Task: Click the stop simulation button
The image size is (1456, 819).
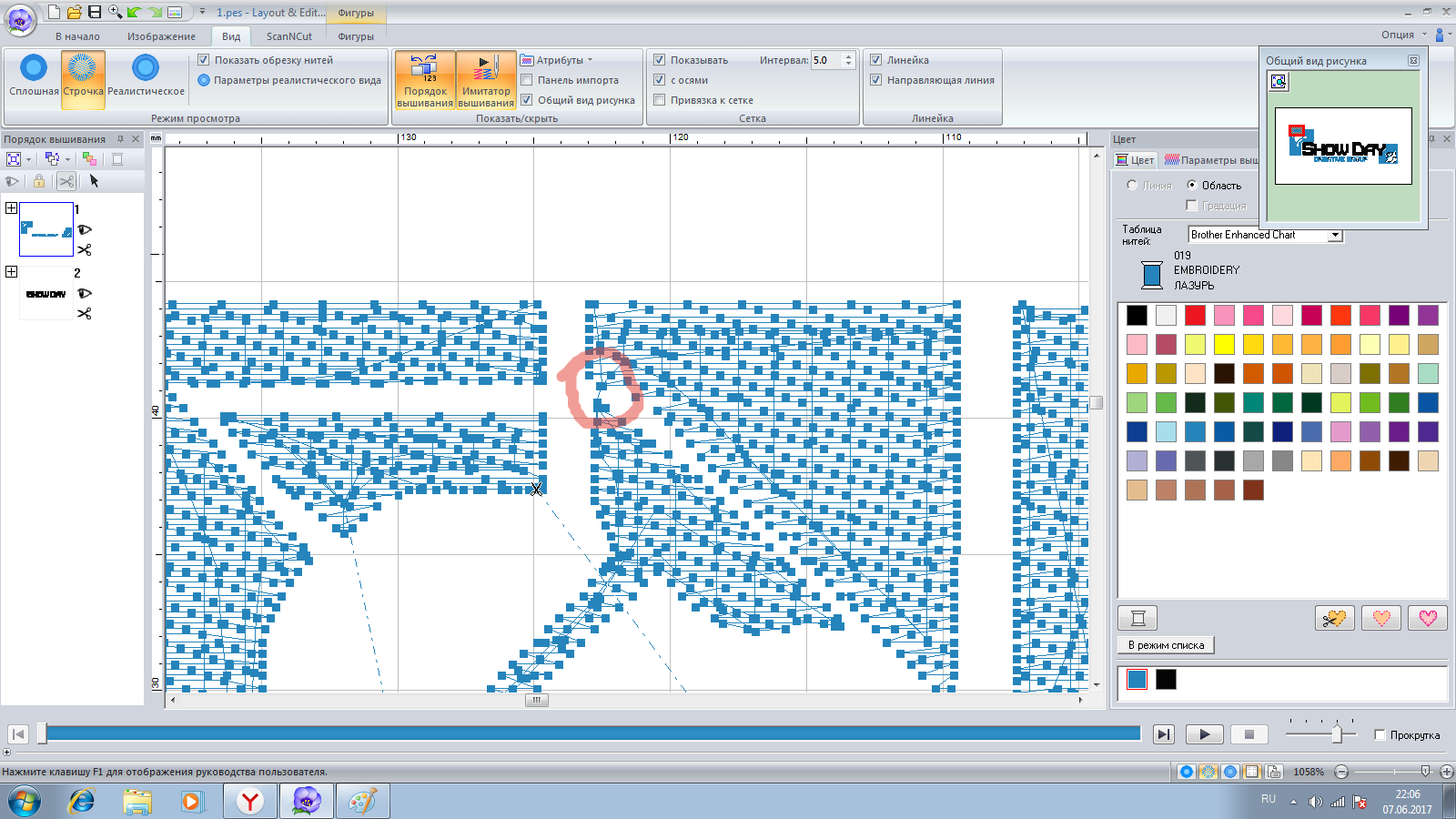Action: (x=1249, y=734)
